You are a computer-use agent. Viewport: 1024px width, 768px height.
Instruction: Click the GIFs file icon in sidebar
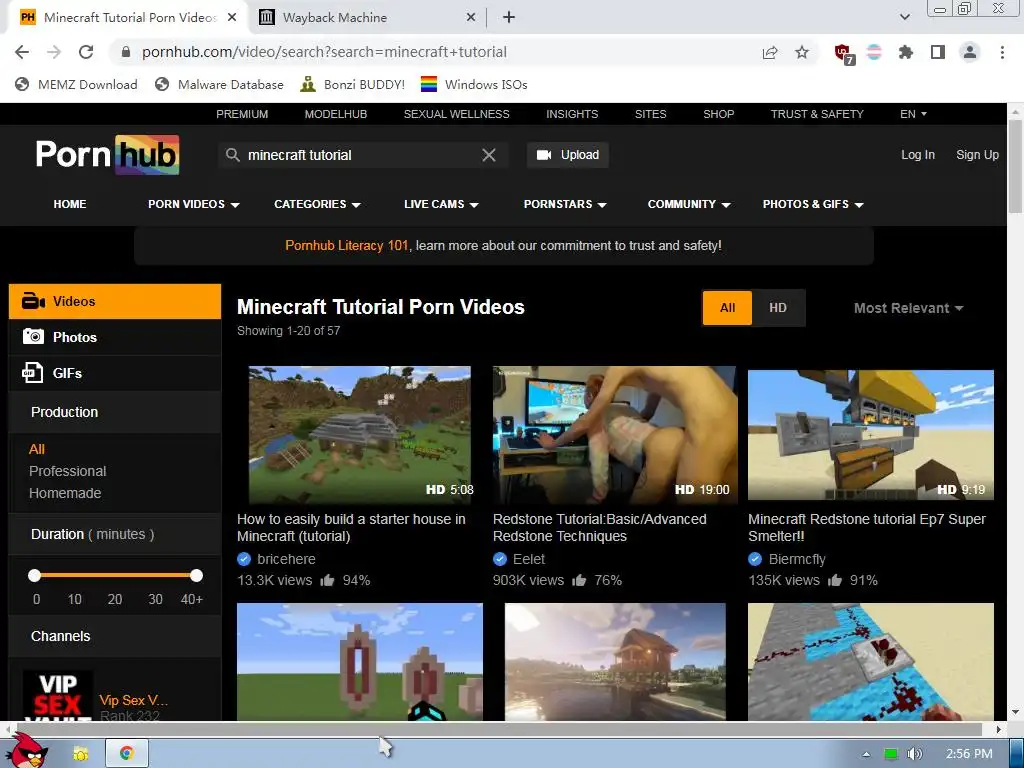33,372
